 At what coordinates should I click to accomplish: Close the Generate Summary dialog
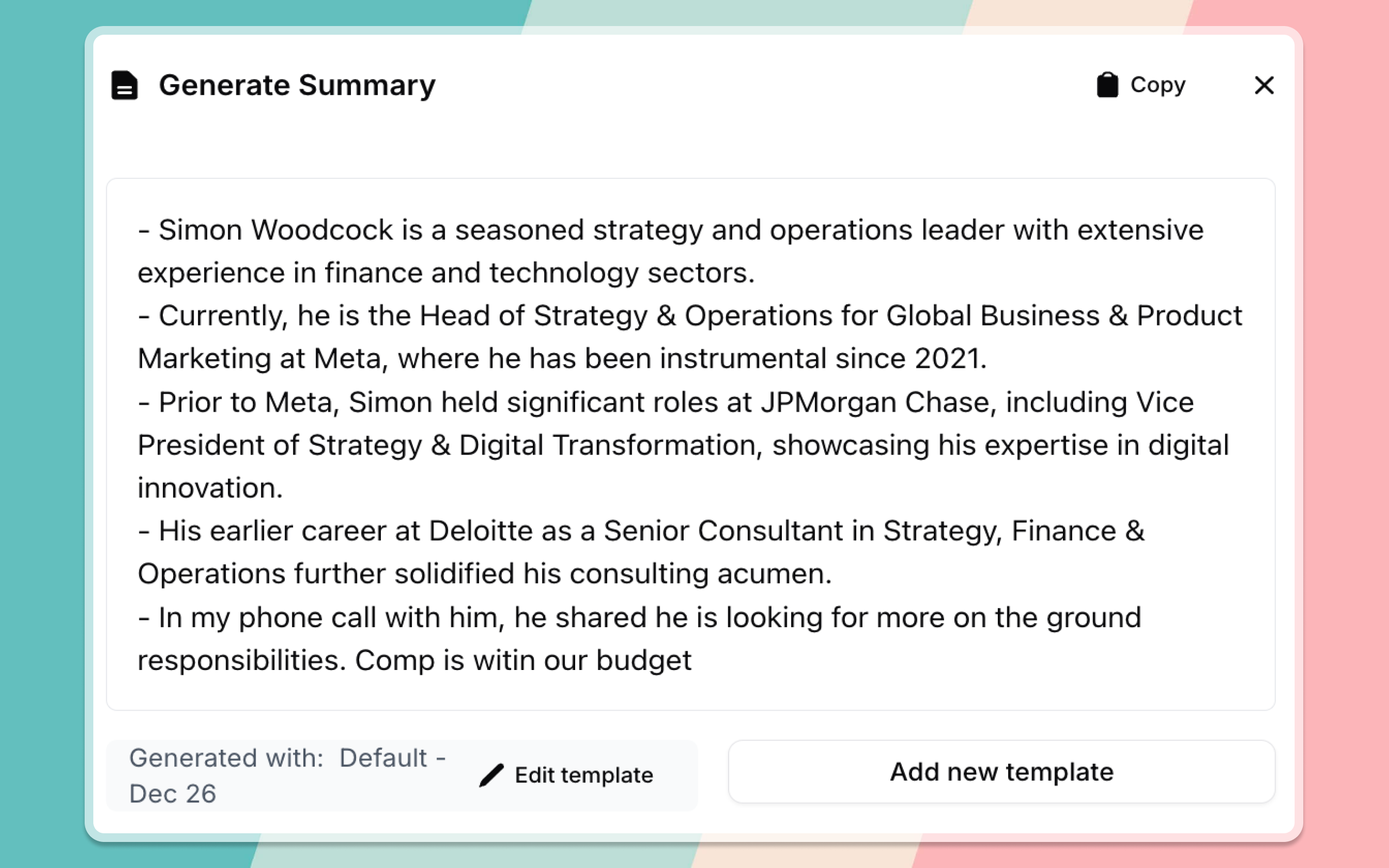pos(1264,85)
